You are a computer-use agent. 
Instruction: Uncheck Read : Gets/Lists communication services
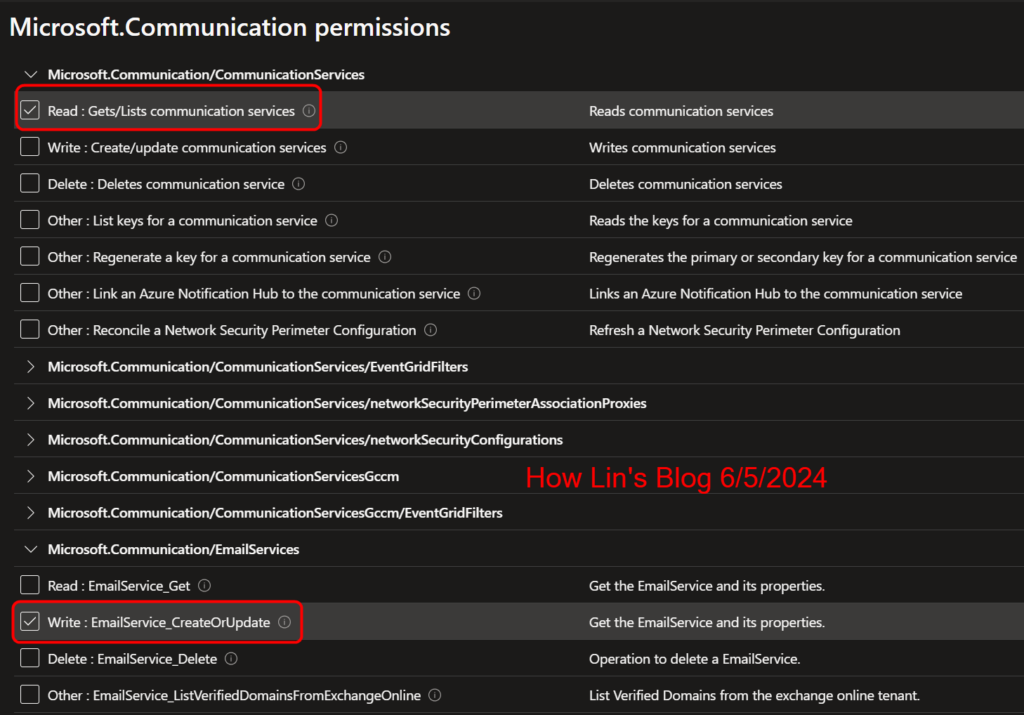point(29,110)
